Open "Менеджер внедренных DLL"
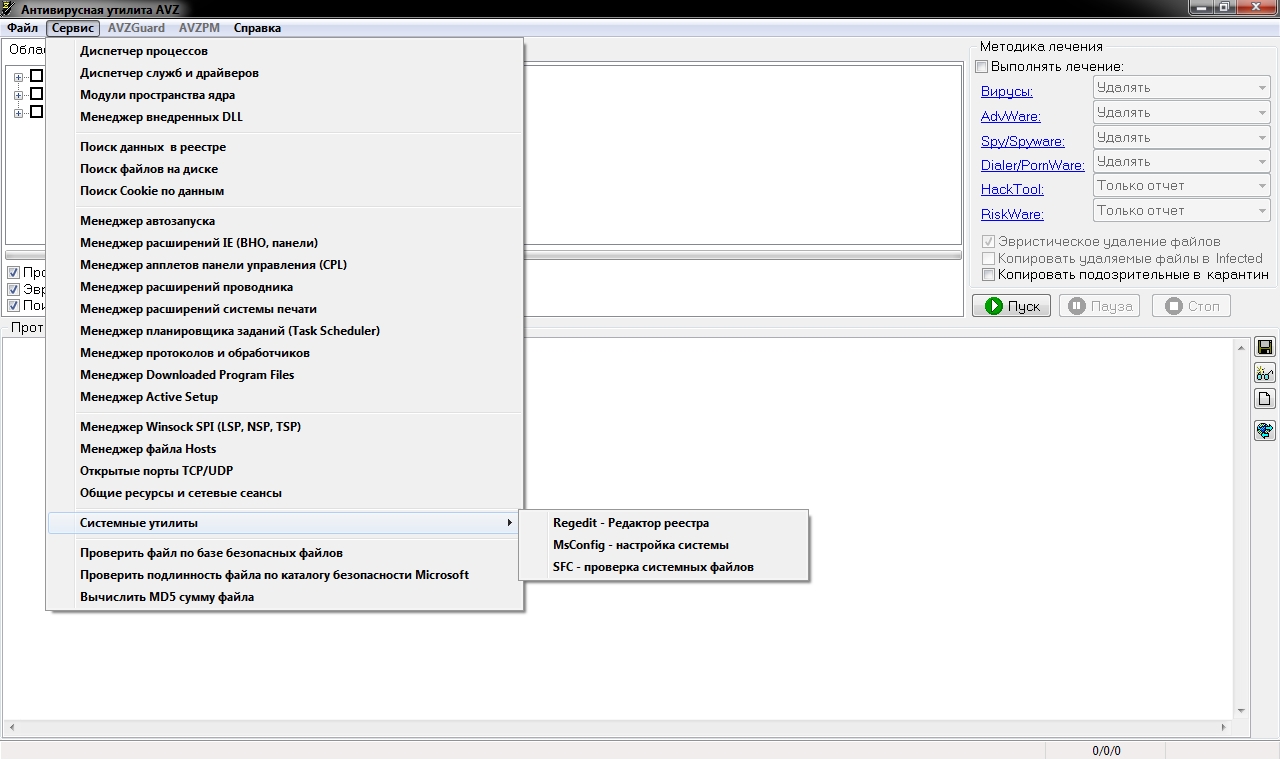Viewport: 1280px width, 760px height. (285, 117)
